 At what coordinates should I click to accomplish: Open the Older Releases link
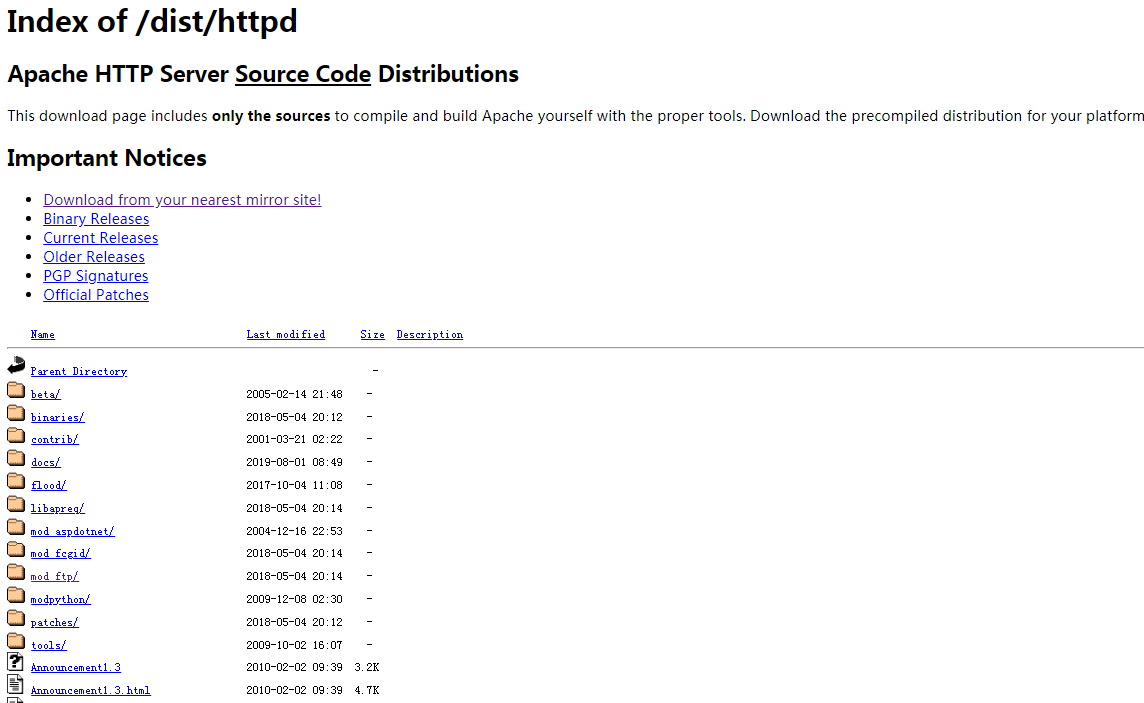pos(94,257)
